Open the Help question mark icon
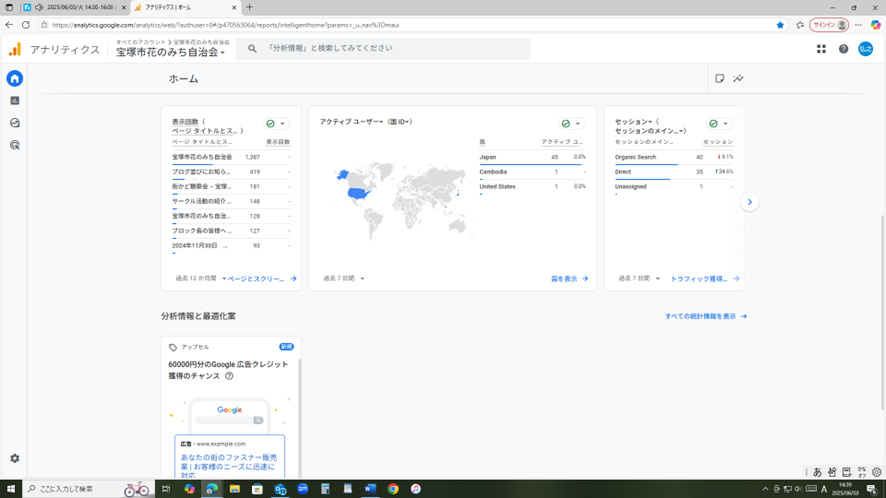This screenshot has width=886, height=498. point(843,49)
